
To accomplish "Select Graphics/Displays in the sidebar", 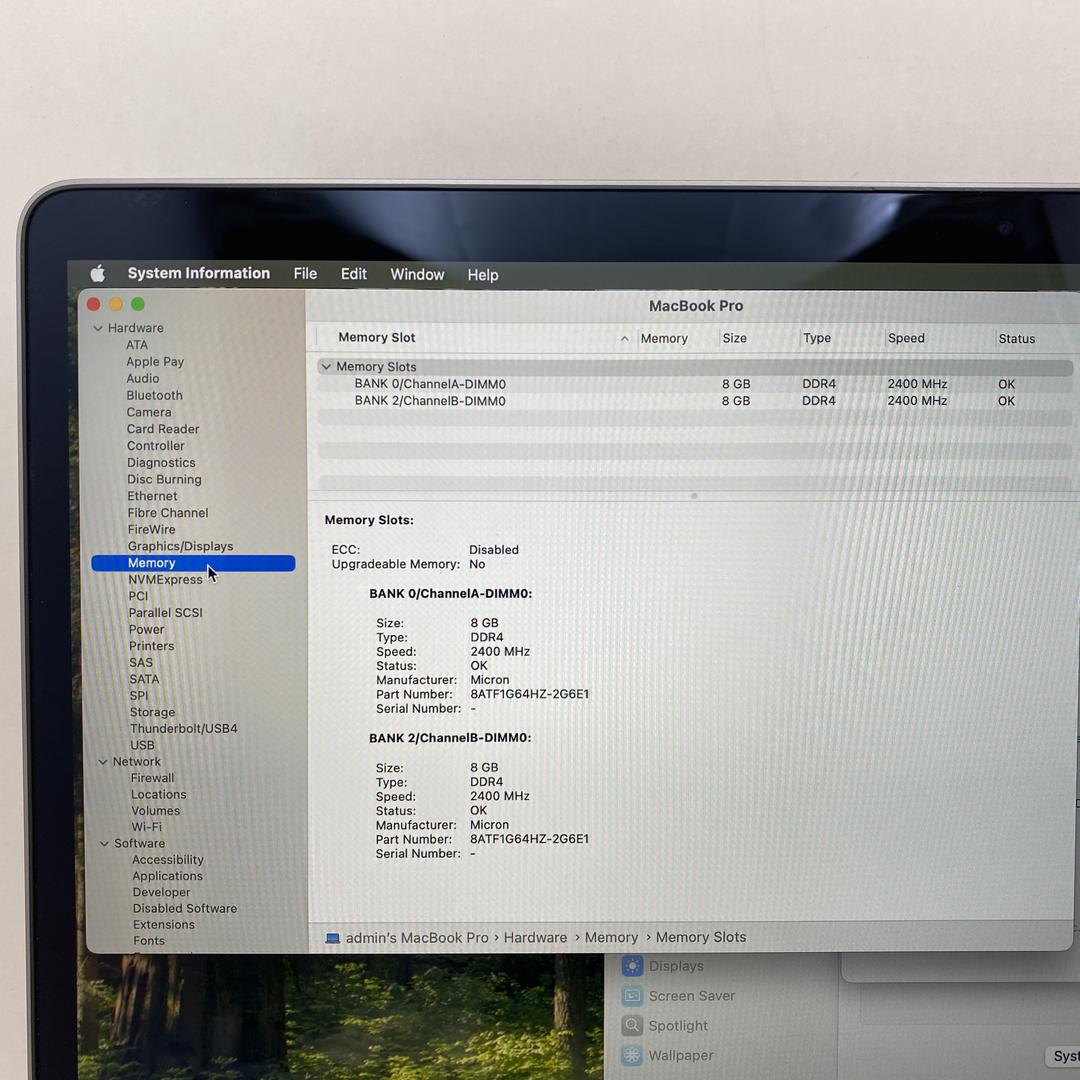I will tap(180, 546).
